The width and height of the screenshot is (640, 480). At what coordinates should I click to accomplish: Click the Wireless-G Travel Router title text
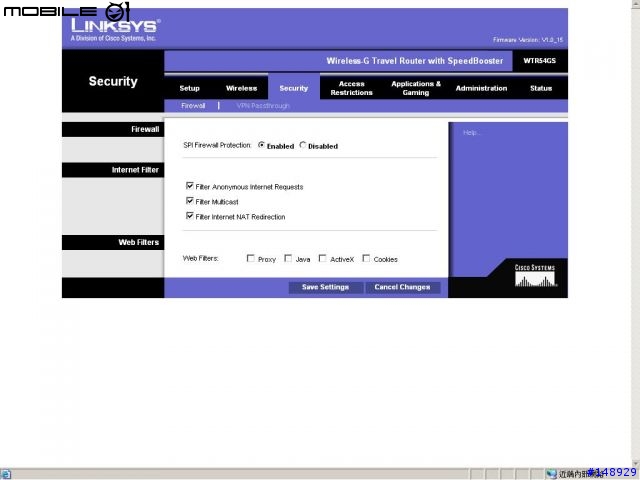coord(415,61)
